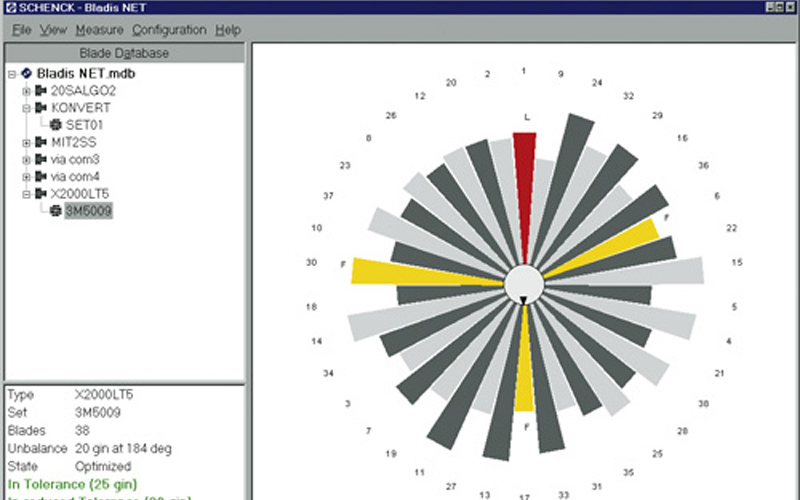Click the State value Optimized
800x500 pixels.
coord(103,466)
